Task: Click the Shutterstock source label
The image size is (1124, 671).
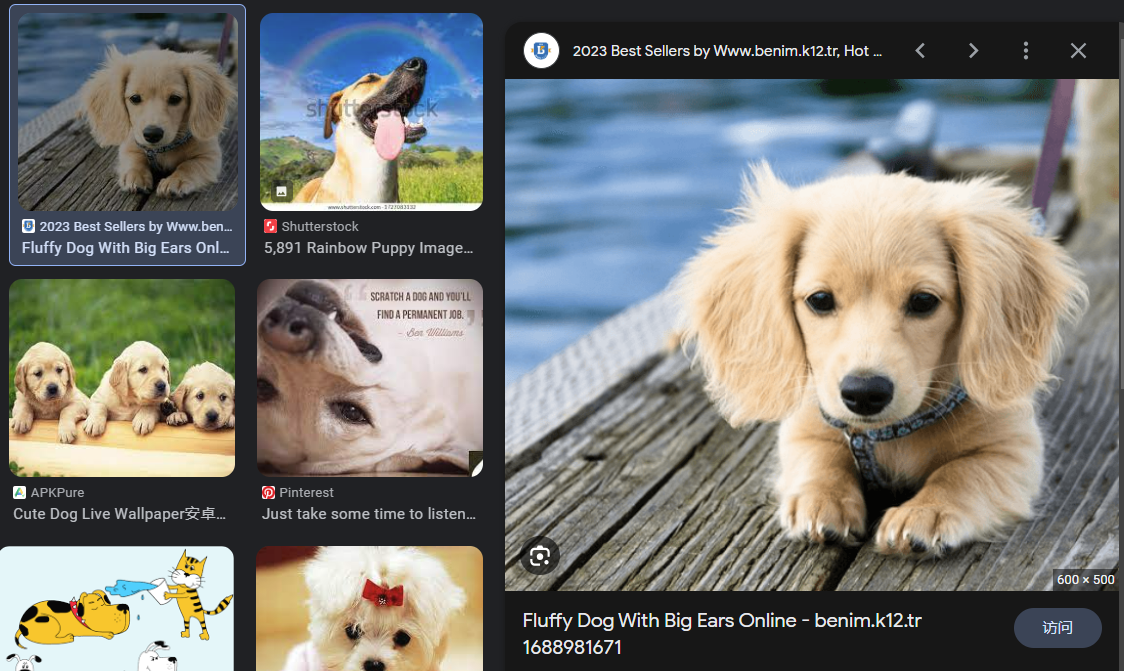Action: click(320, 227)
